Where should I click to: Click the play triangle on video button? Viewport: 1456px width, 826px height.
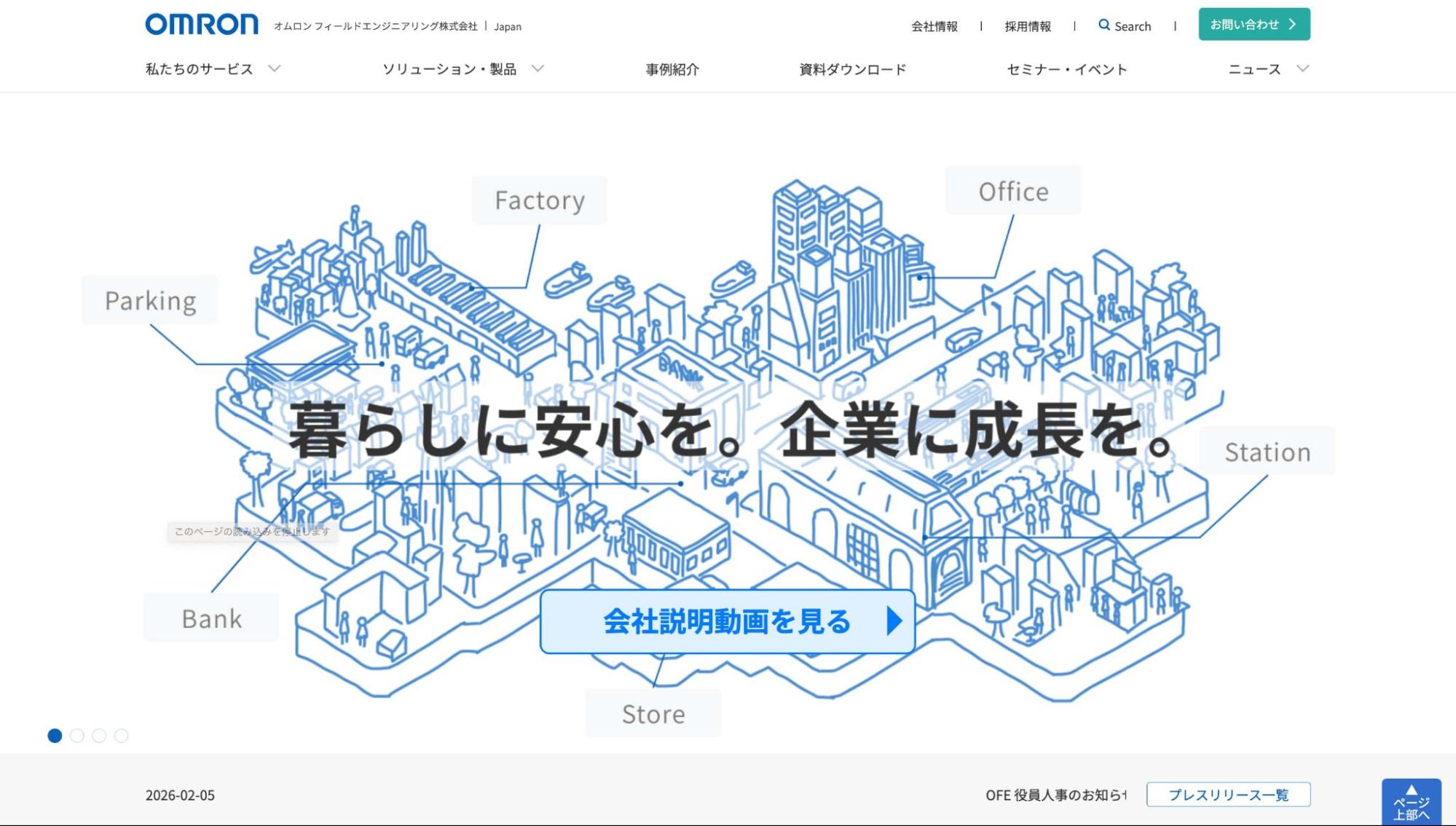pyautogui.click(x=894, y=621)
